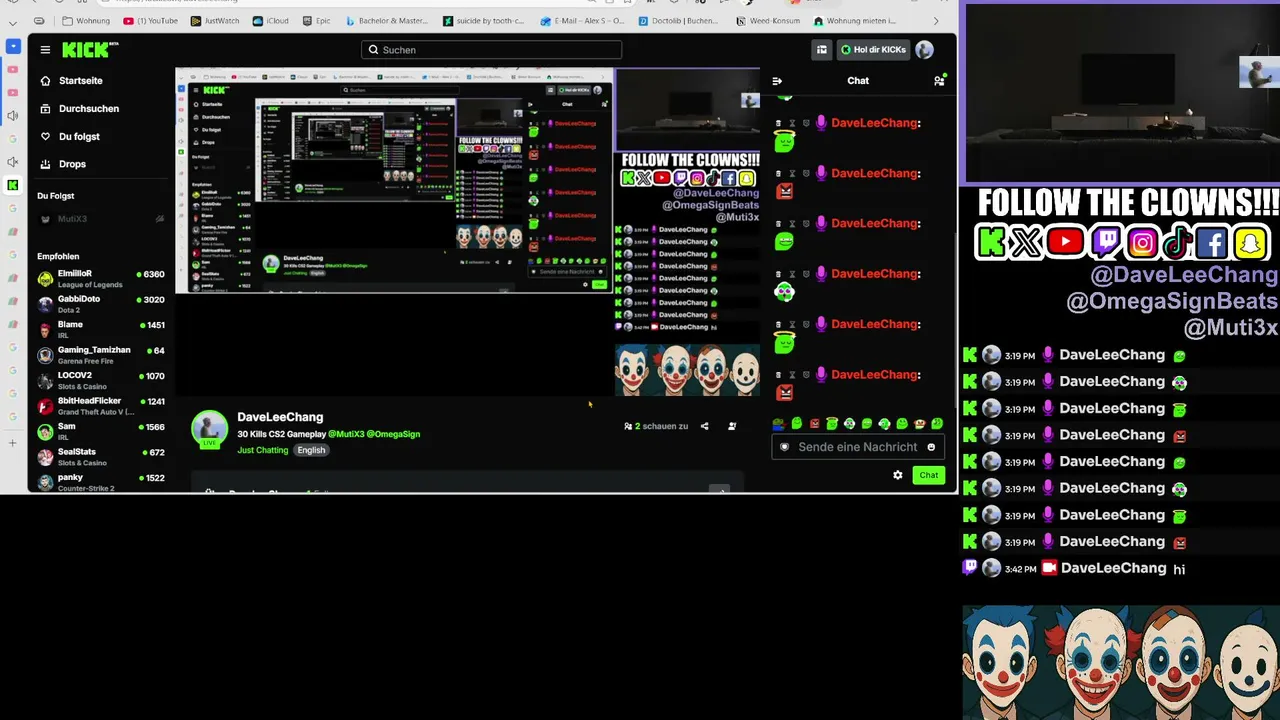Open SealStats recommended channel
This screenshot has height=720, width=1280.
tap(101, 457)
